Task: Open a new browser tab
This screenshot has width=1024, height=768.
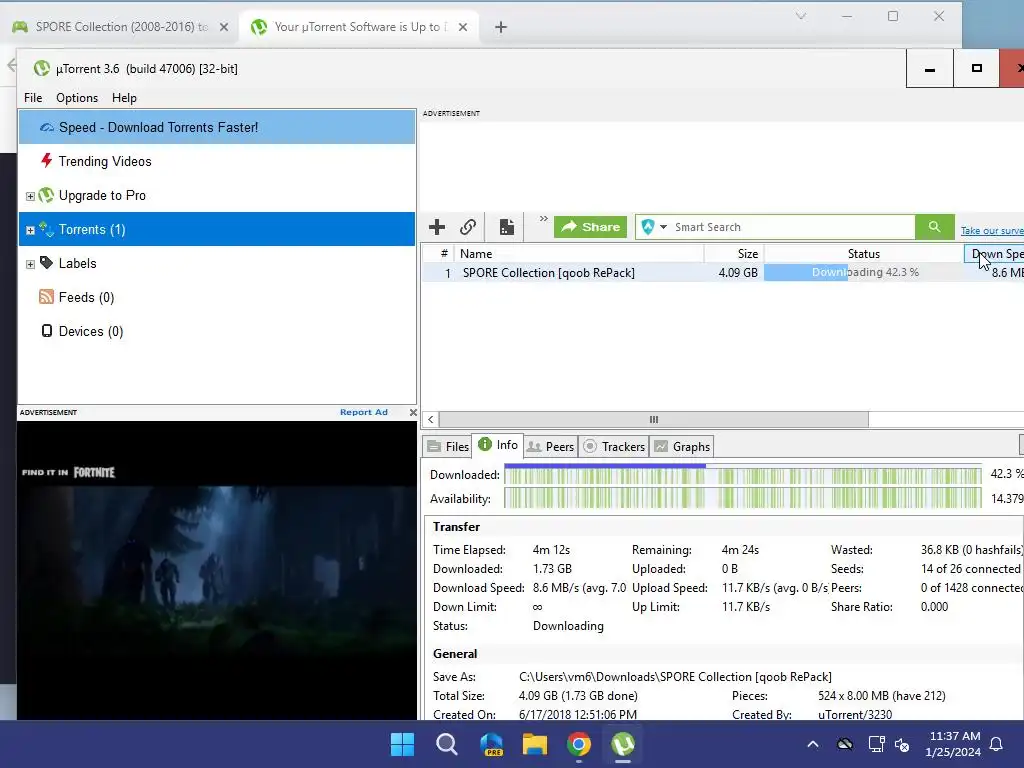Action: [x=501, y=27]
